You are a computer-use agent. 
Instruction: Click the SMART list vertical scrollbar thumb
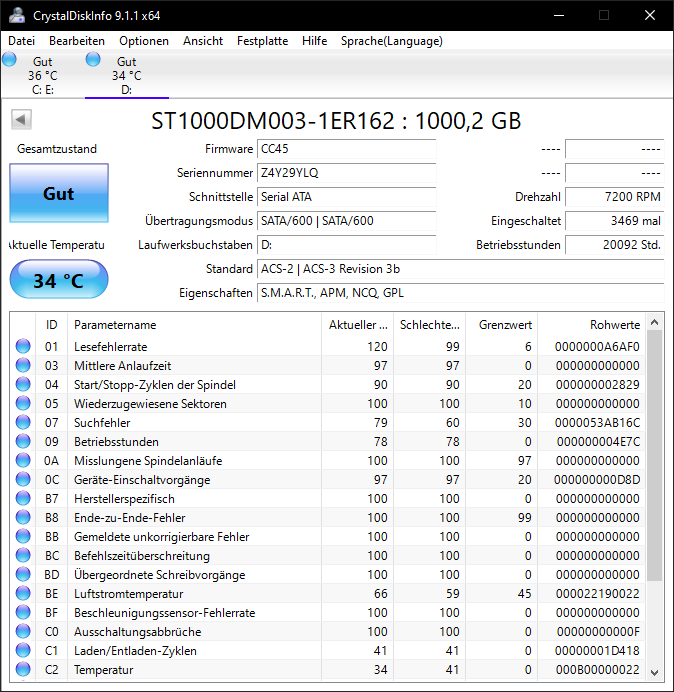655,455
